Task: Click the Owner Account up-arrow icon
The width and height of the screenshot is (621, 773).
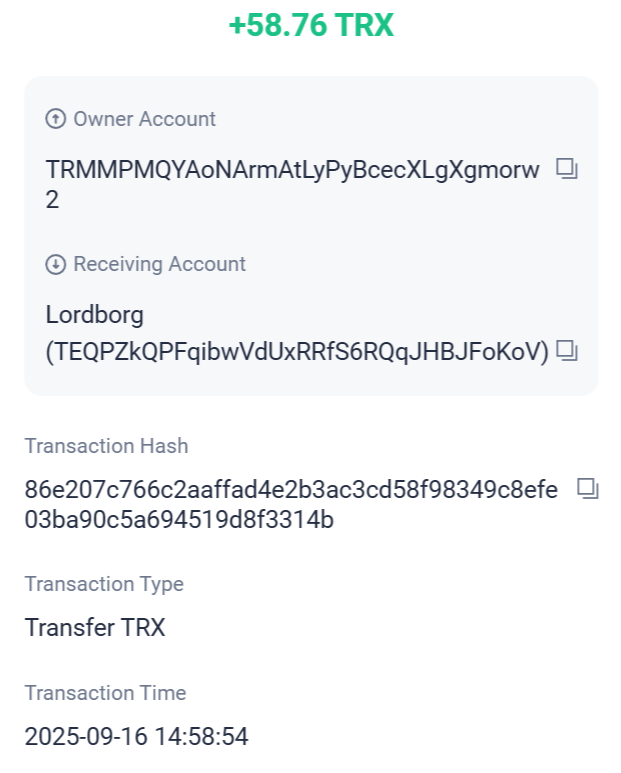Action: 56,119
